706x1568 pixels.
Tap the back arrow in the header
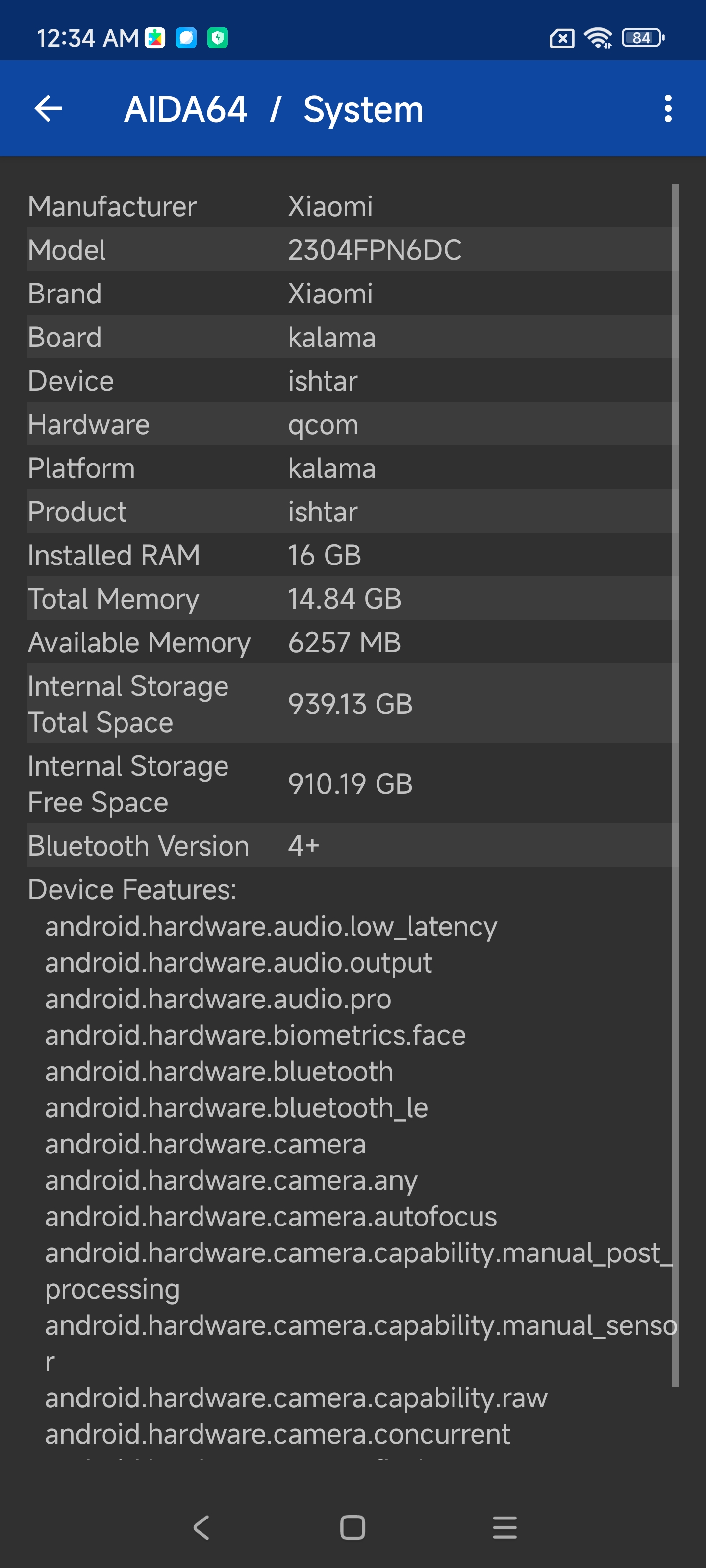pyautogui.click(x=48, y=109)
